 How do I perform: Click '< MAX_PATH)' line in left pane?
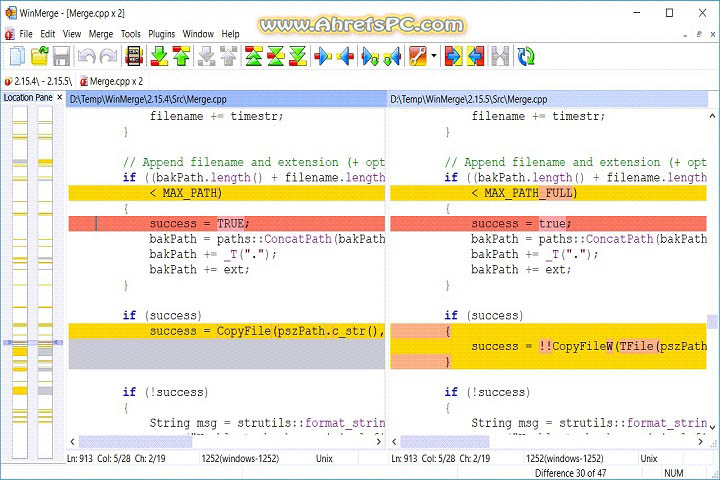click(227, 193)
